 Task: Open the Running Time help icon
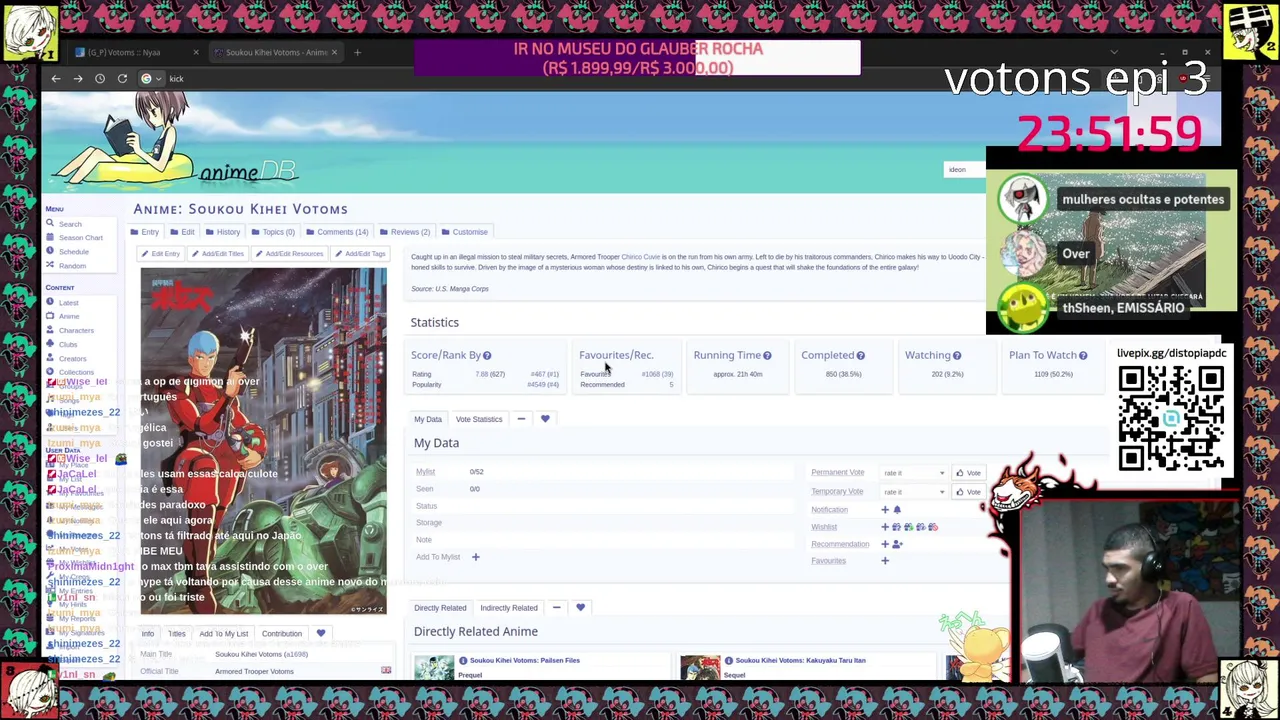(767, 355)
